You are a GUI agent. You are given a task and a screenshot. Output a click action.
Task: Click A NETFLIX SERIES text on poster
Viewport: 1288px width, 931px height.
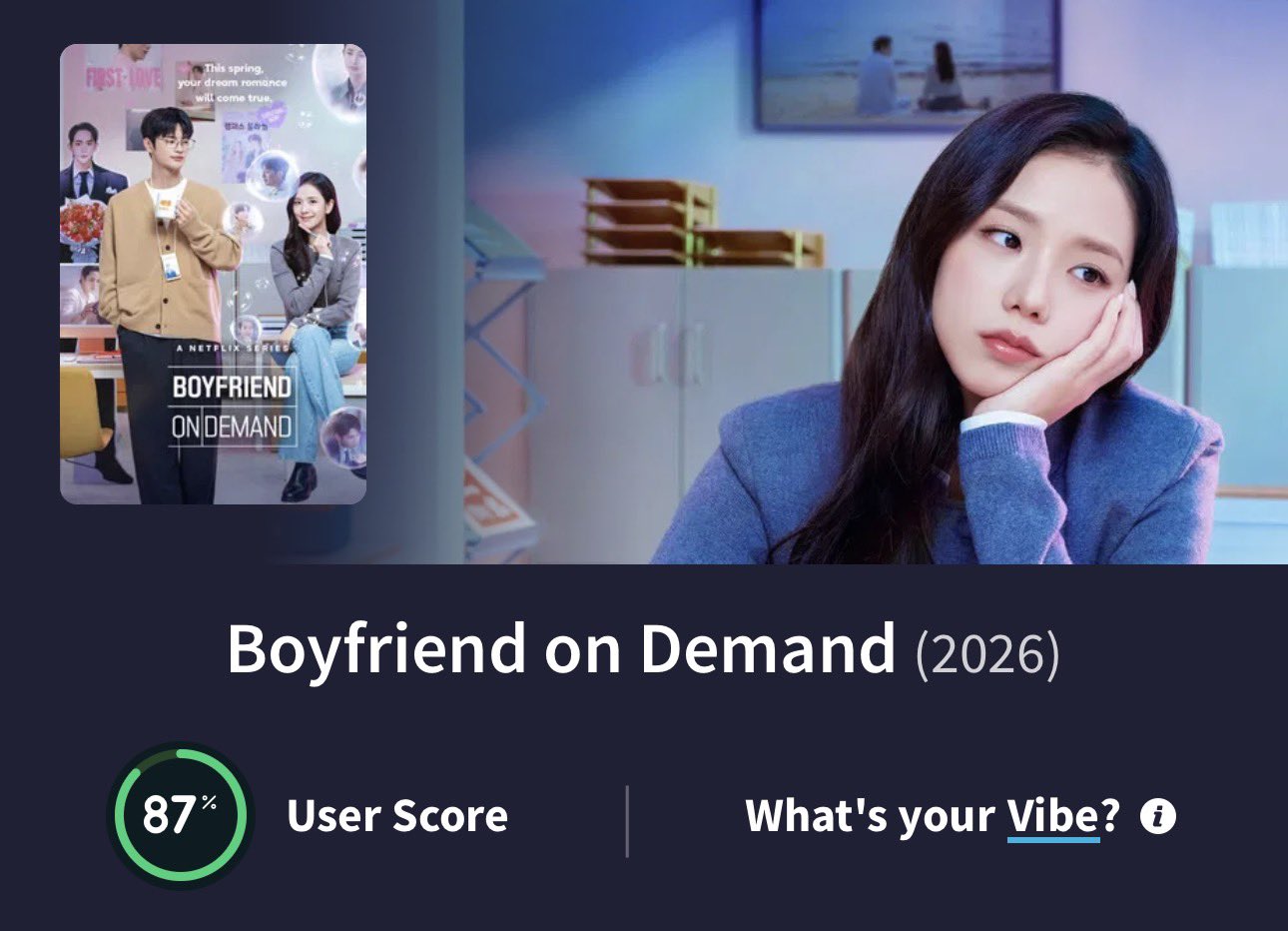232,348
